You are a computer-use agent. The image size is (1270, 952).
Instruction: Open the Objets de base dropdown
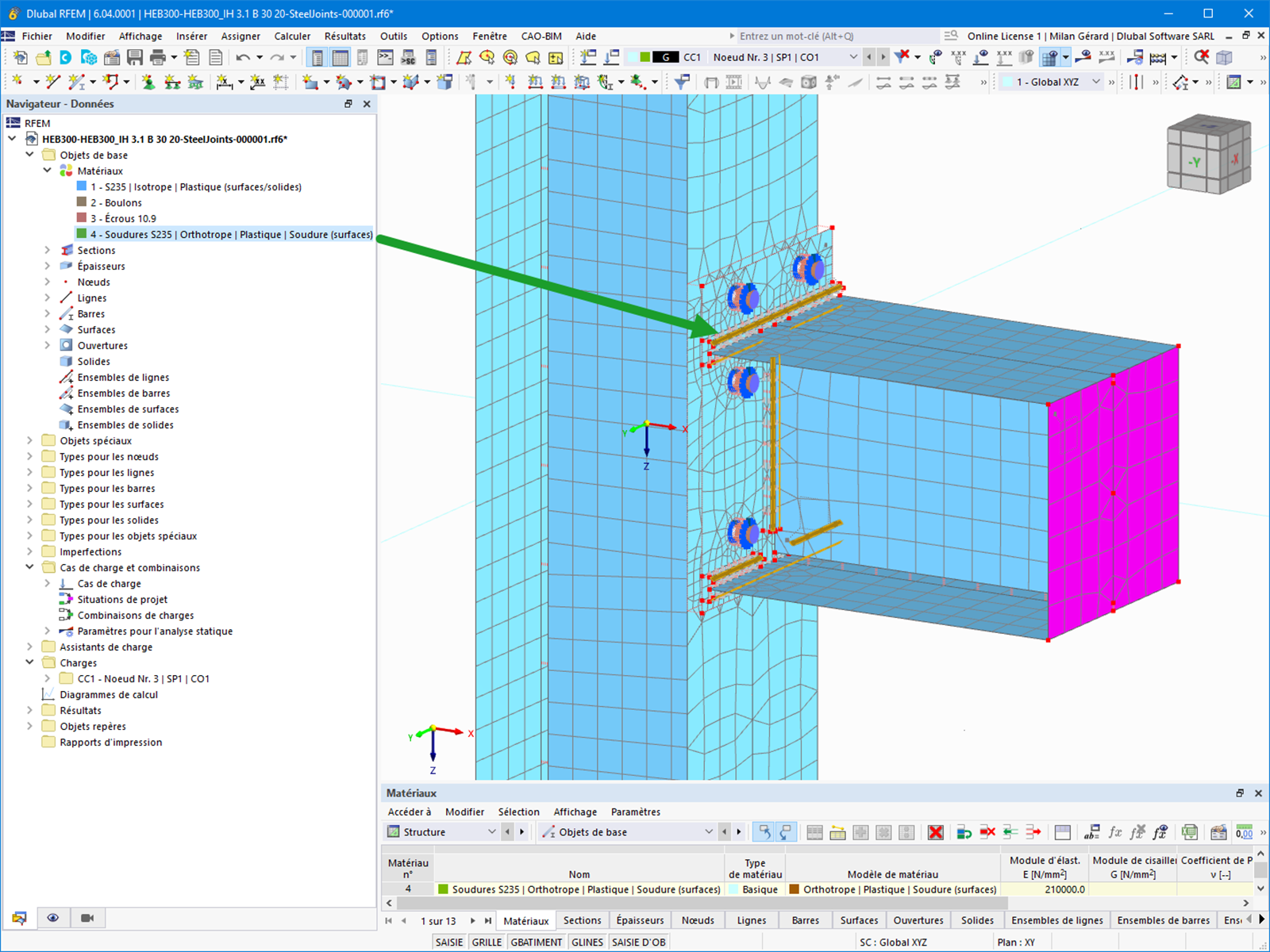point(627,832)
